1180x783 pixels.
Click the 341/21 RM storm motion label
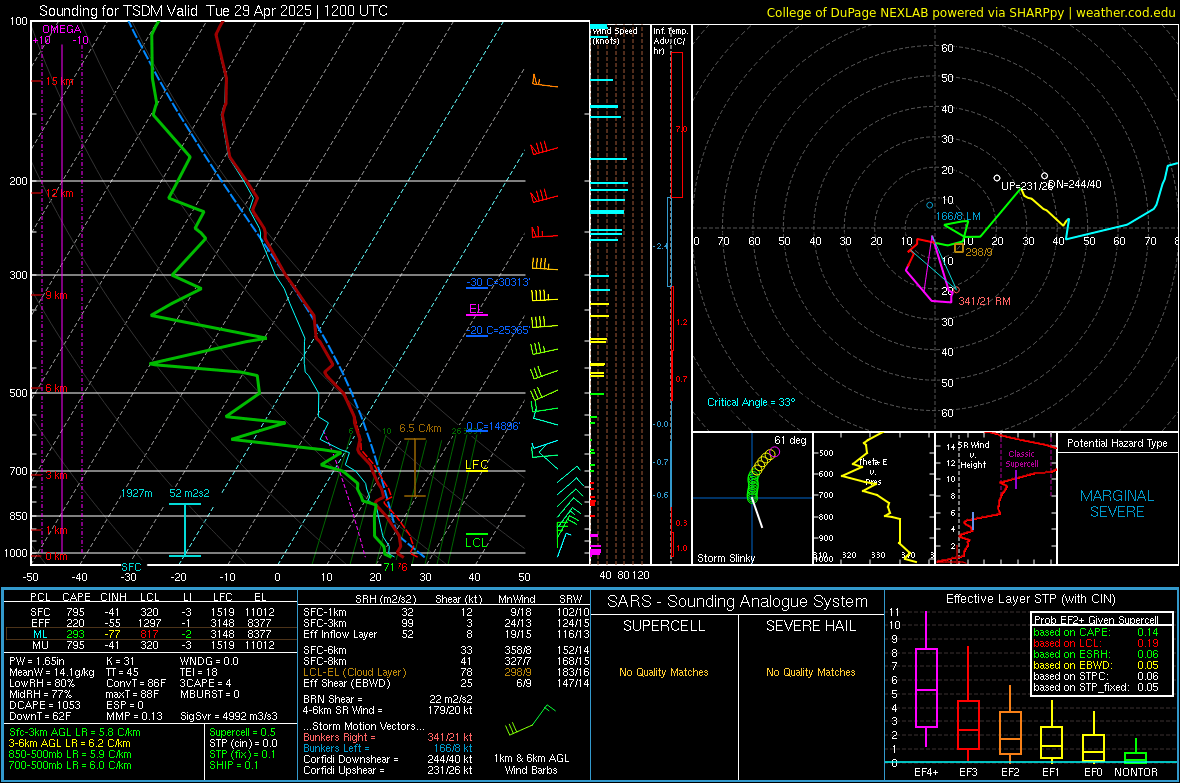(x=984, y=301)
